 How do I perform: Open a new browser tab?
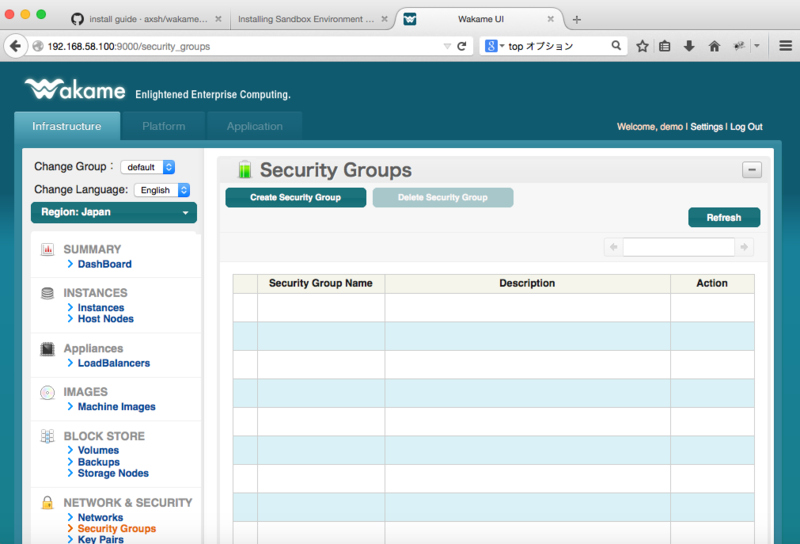point(577,19)
